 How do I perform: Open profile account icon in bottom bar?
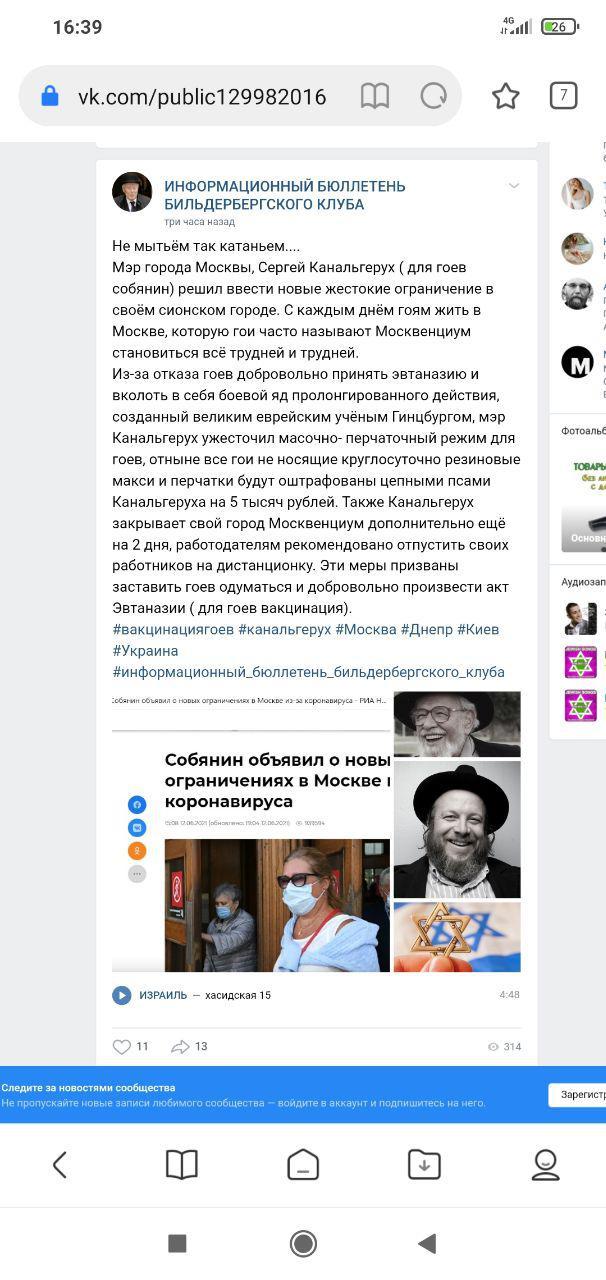click(x=545, y=1164)
